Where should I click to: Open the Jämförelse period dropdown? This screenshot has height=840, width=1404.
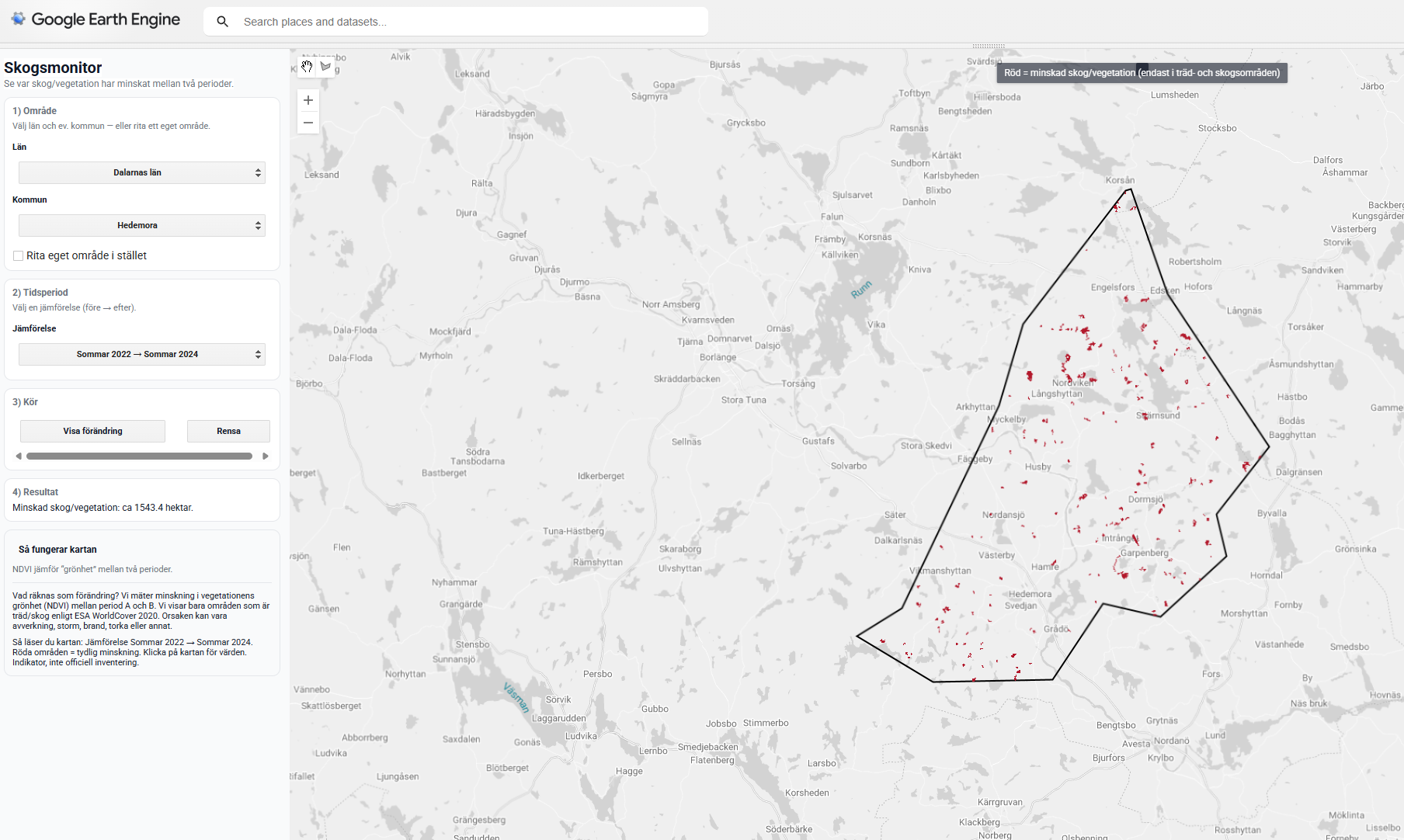[142, 354]
